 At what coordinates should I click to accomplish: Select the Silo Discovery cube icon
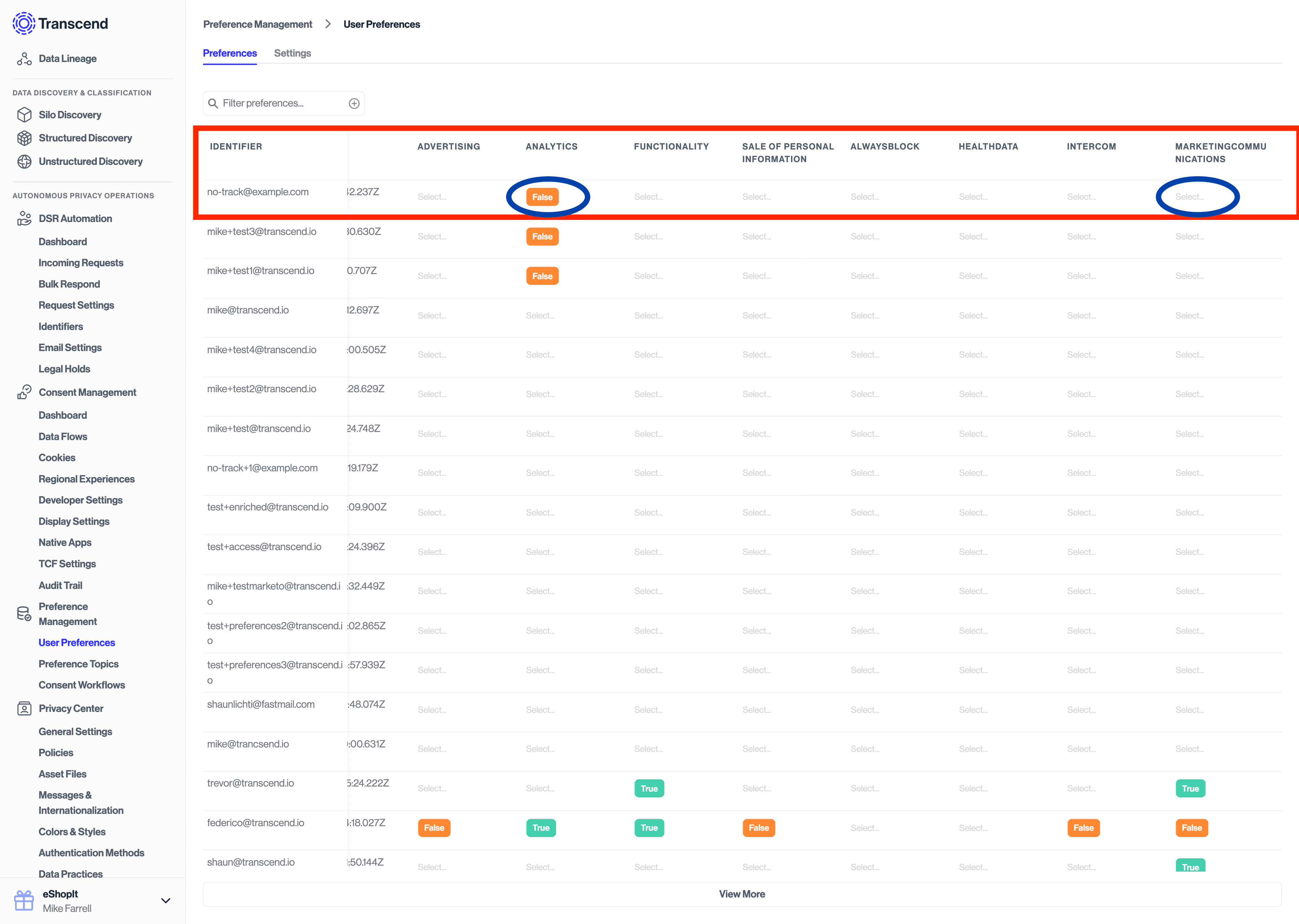click(24, 114)
